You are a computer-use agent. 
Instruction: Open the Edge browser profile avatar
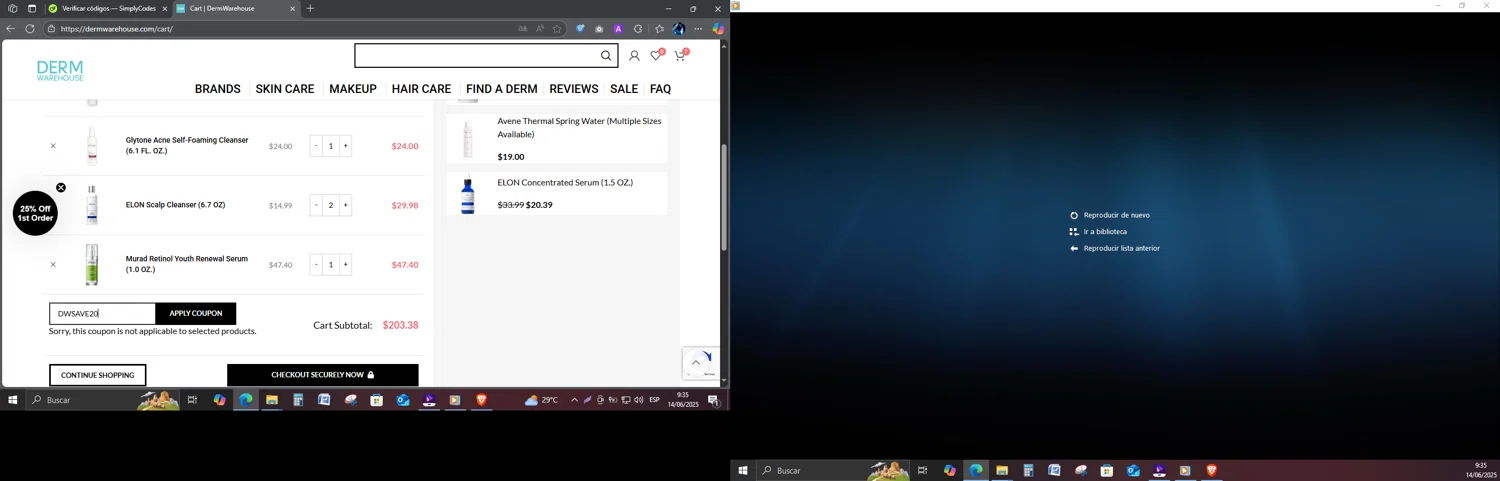679,29
